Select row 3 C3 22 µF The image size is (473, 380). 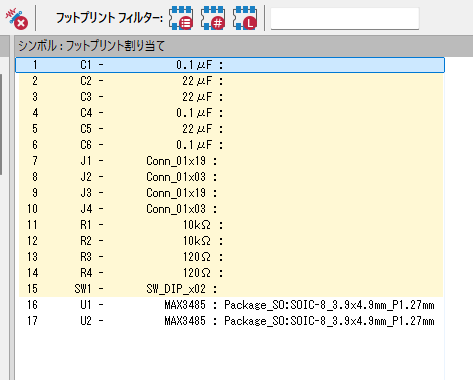(230, 97)
